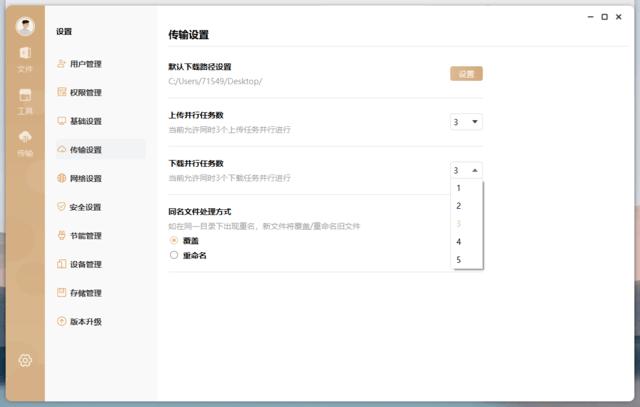Click the 节能管理 plug icon
This screenshot has height=407, width=640.
coord(61,236)
